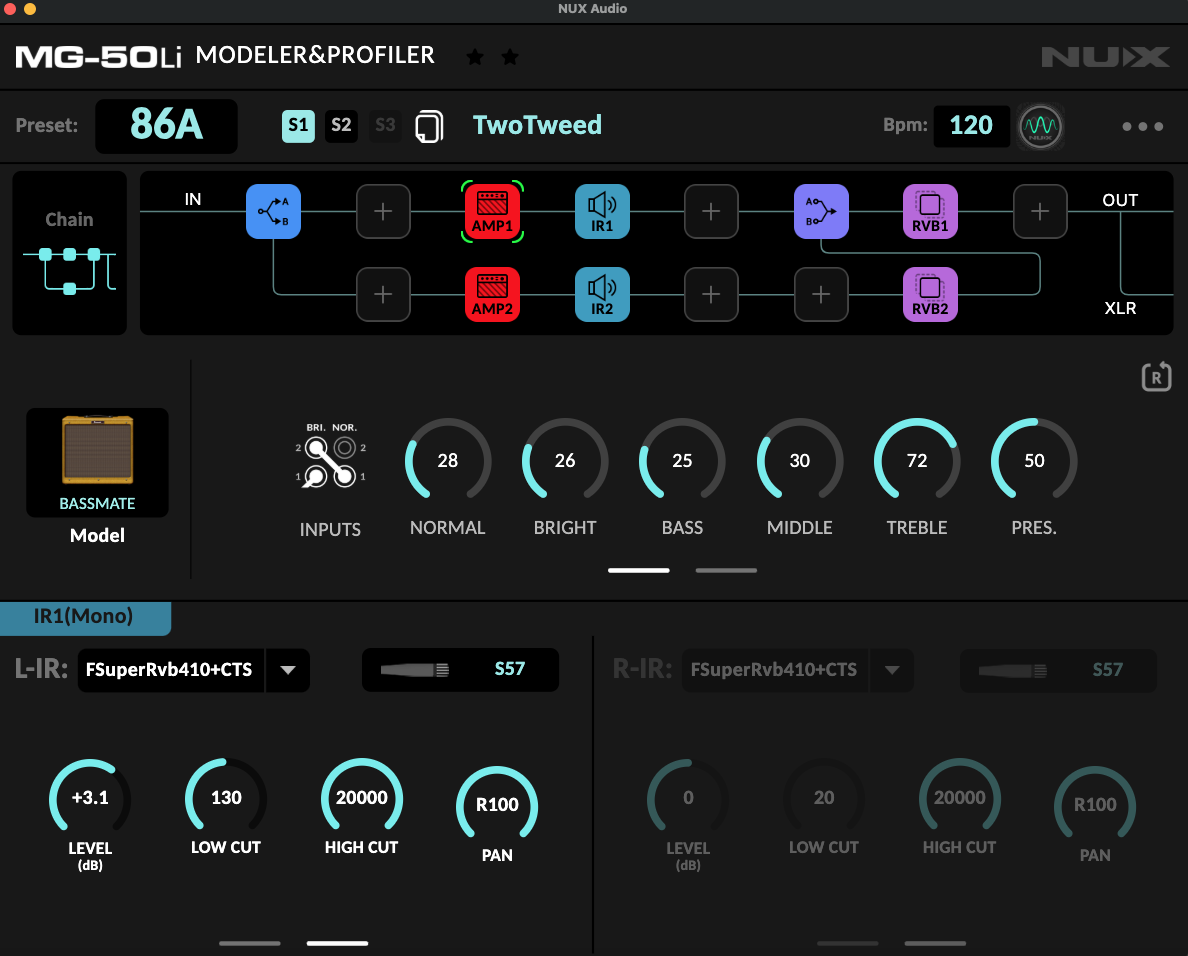Image resolution: width=1188 pixels, height=956 pixels.
Task: Expand the L-IR cabinet dropdown arrow
Action: tap(288, 670)
